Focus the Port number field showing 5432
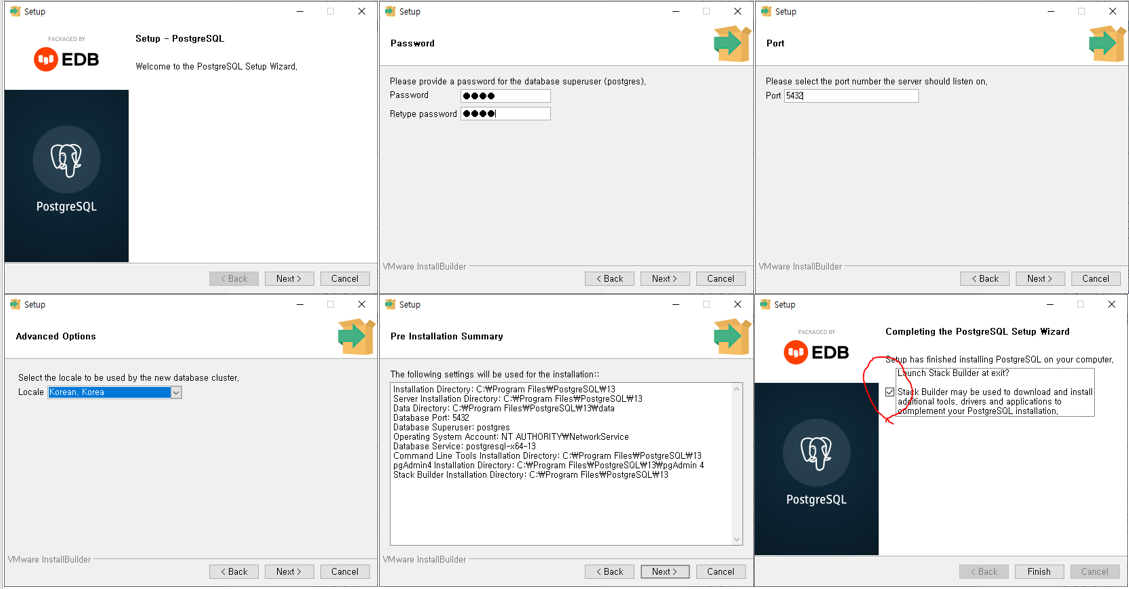1129x589 pixels. tap(851, 96)
